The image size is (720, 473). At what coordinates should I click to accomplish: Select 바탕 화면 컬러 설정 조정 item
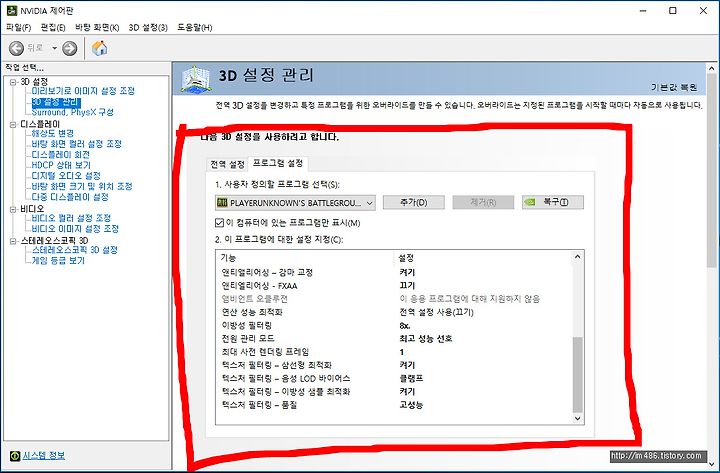click(x=77, y=144)
